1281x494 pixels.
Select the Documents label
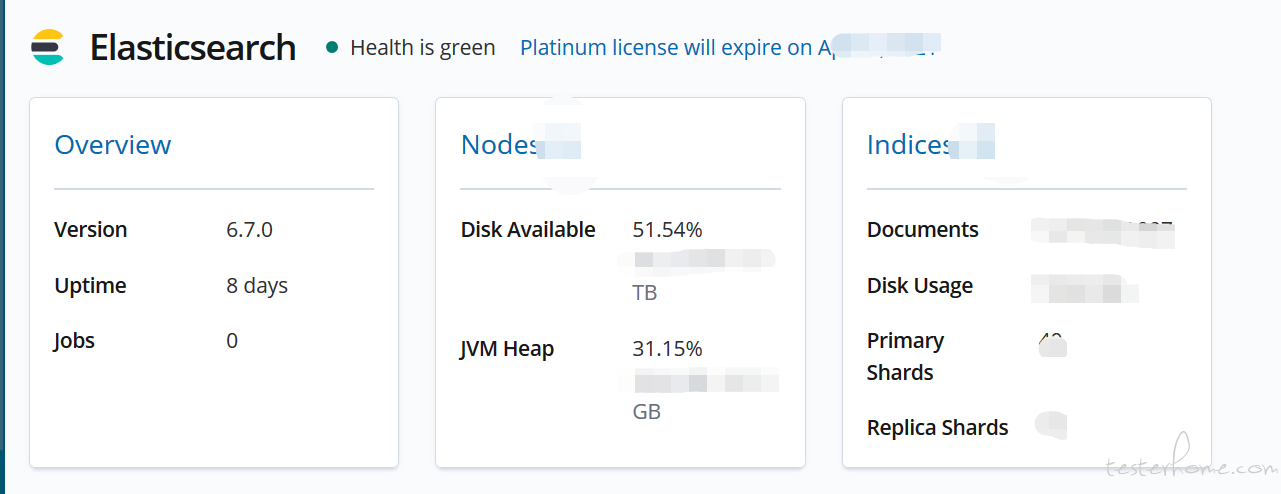pyautogui.click(x=923, y=230)
